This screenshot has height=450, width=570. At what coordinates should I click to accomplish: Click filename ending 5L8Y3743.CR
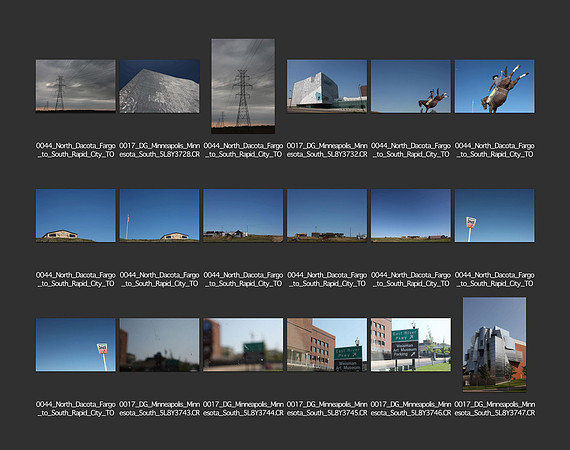tap(160, 409)
